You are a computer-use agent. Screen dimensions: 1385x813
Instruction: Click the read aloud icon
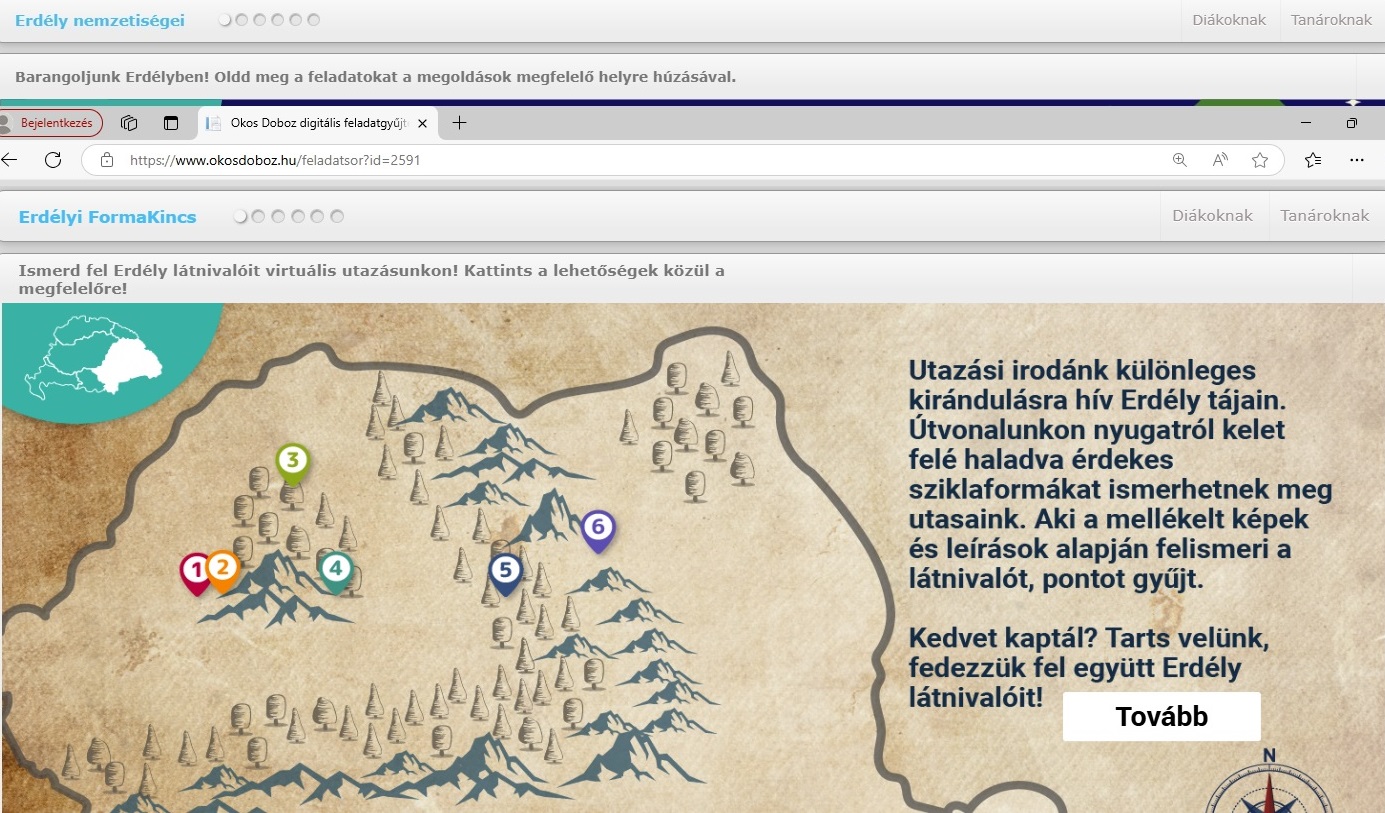1220,160
